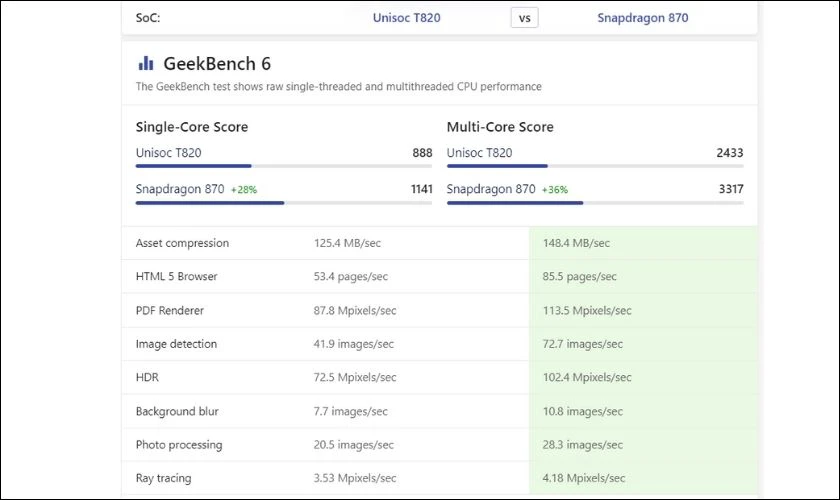Click the Unisoc T820 single-core progress bar

[x=284, y=166]
